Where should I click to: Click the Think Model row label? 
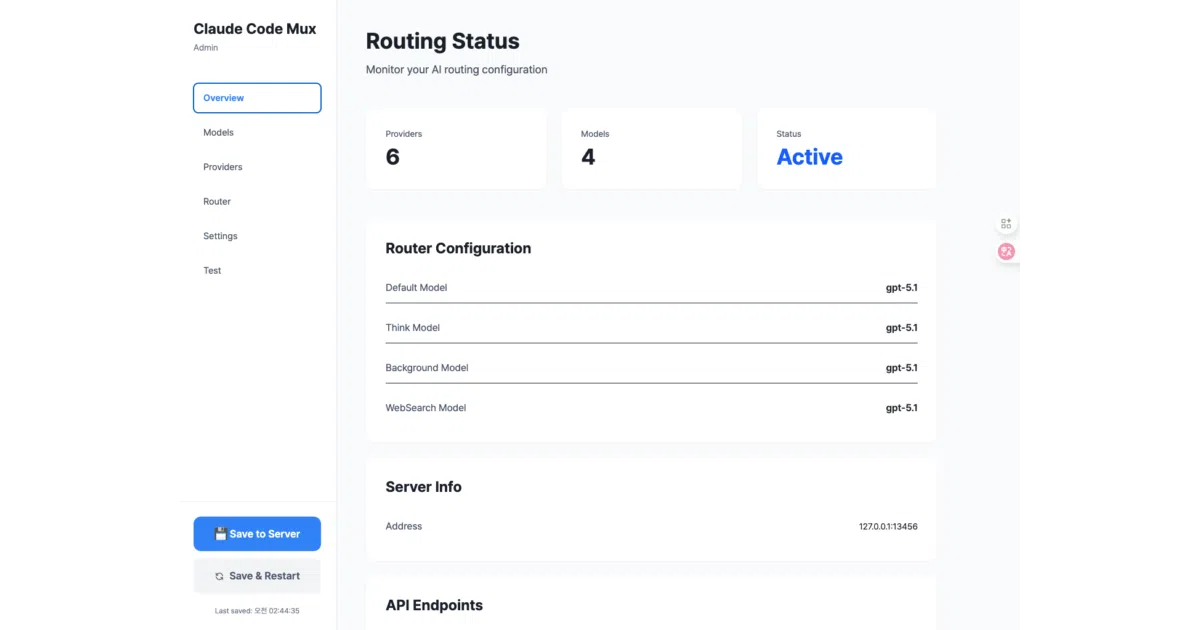[413, 328]
